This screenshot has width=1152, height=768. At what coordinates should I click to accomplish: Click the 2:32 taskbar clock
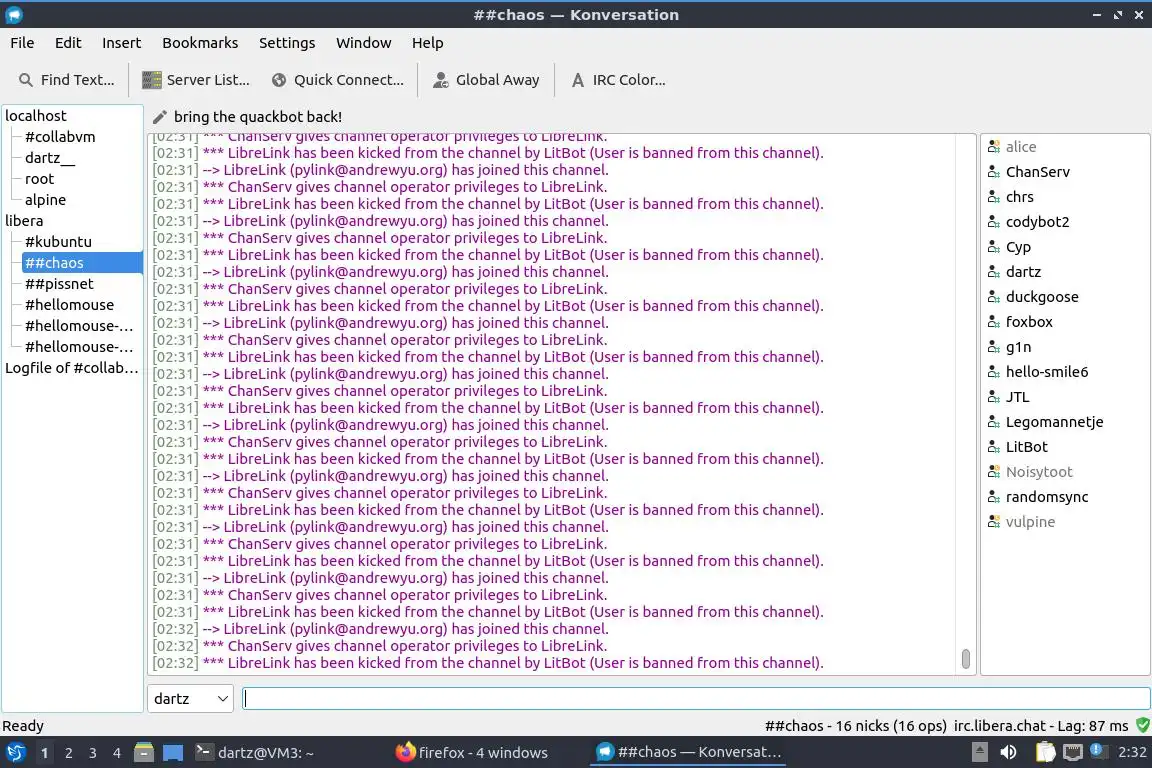point(1131,752)
